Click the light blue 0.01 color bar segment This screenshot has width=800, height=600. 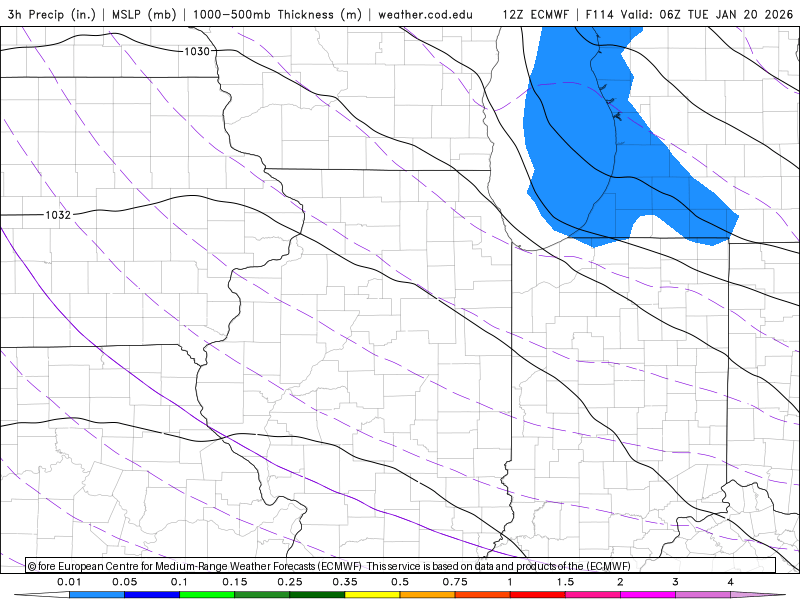97,595
